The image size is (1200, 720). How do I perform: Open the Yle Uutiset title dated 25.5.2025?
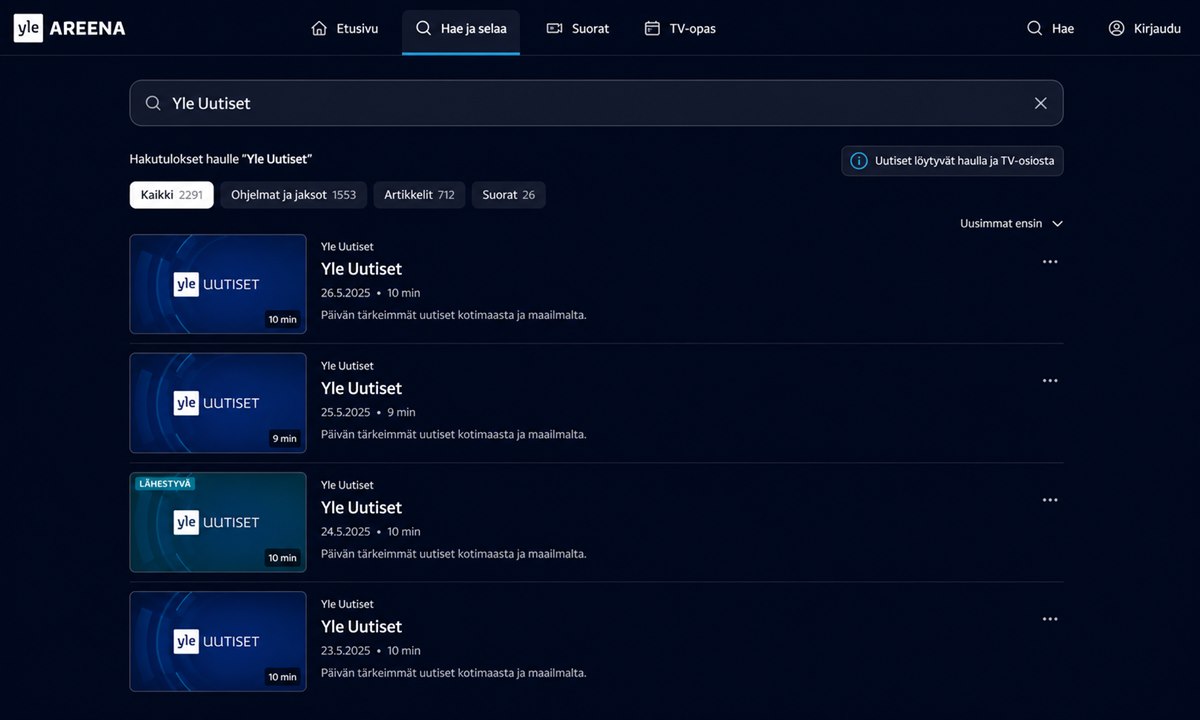pos(361,388)
